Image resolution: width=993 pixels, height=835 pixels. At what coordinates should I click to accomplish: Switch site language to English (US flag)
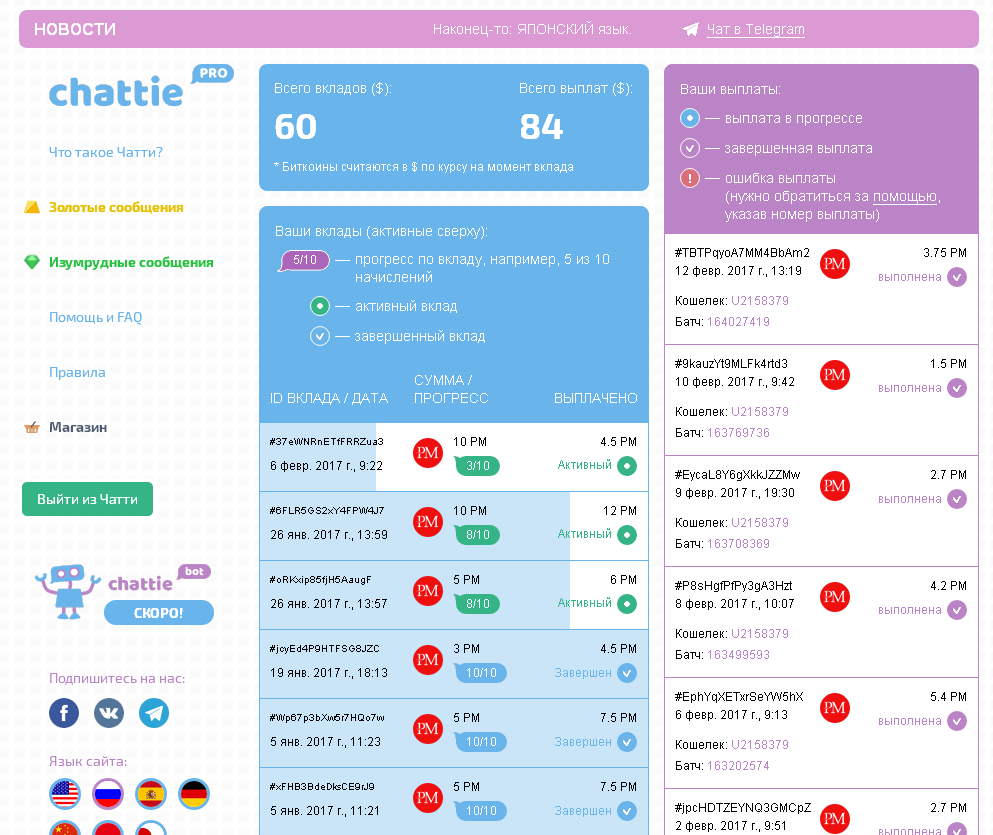tap(65, 794)
